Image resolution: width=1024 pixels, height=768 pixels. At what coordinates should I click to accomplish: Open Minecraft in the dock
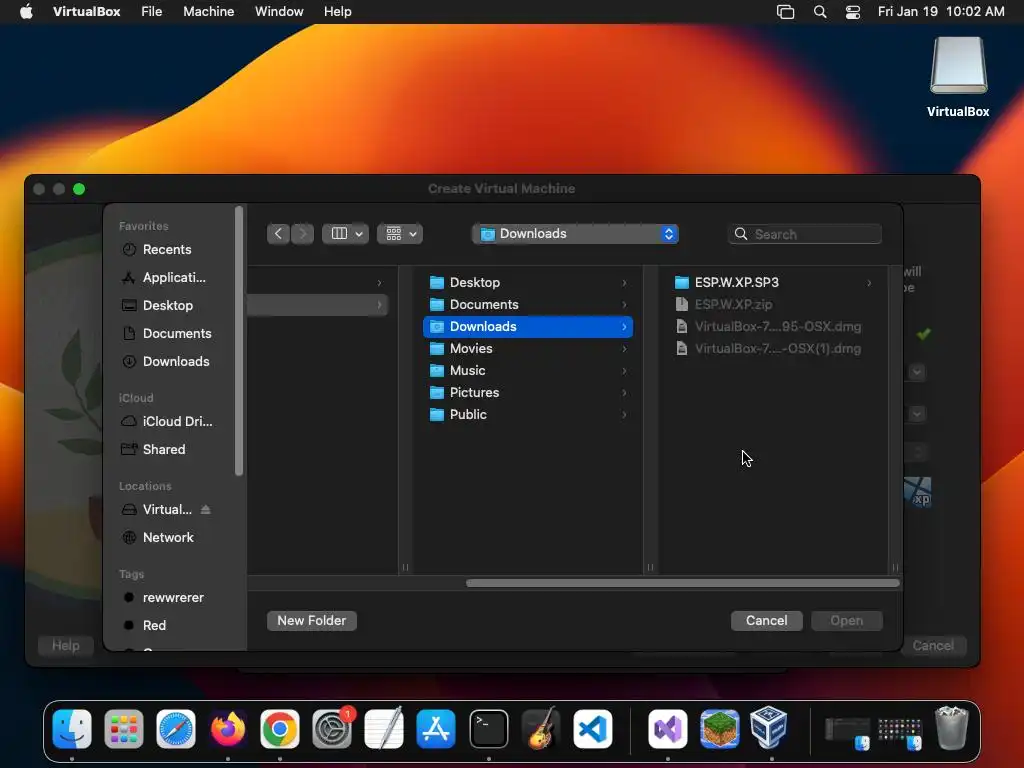coord(720,729)
